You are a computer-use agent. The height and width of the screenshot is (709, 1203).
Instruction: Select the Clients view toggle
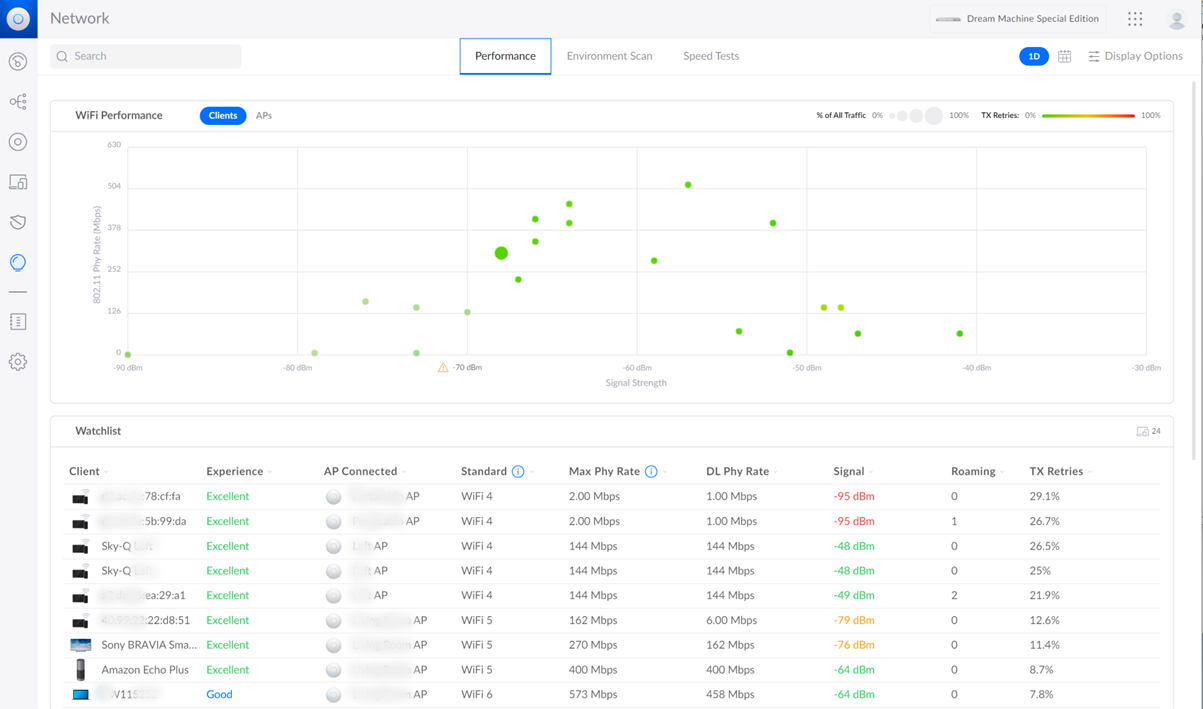click(222, 116)
